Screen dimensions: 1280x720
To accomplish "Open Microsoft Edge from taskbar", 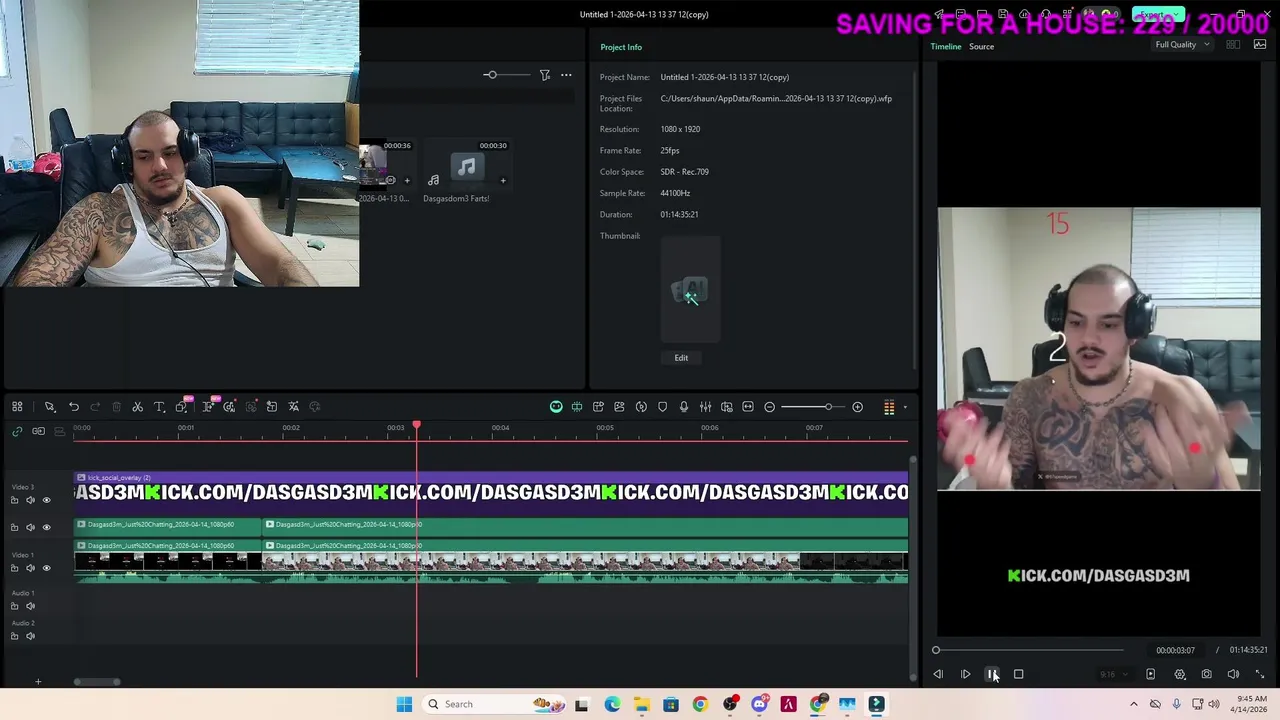I will [612, 704].
